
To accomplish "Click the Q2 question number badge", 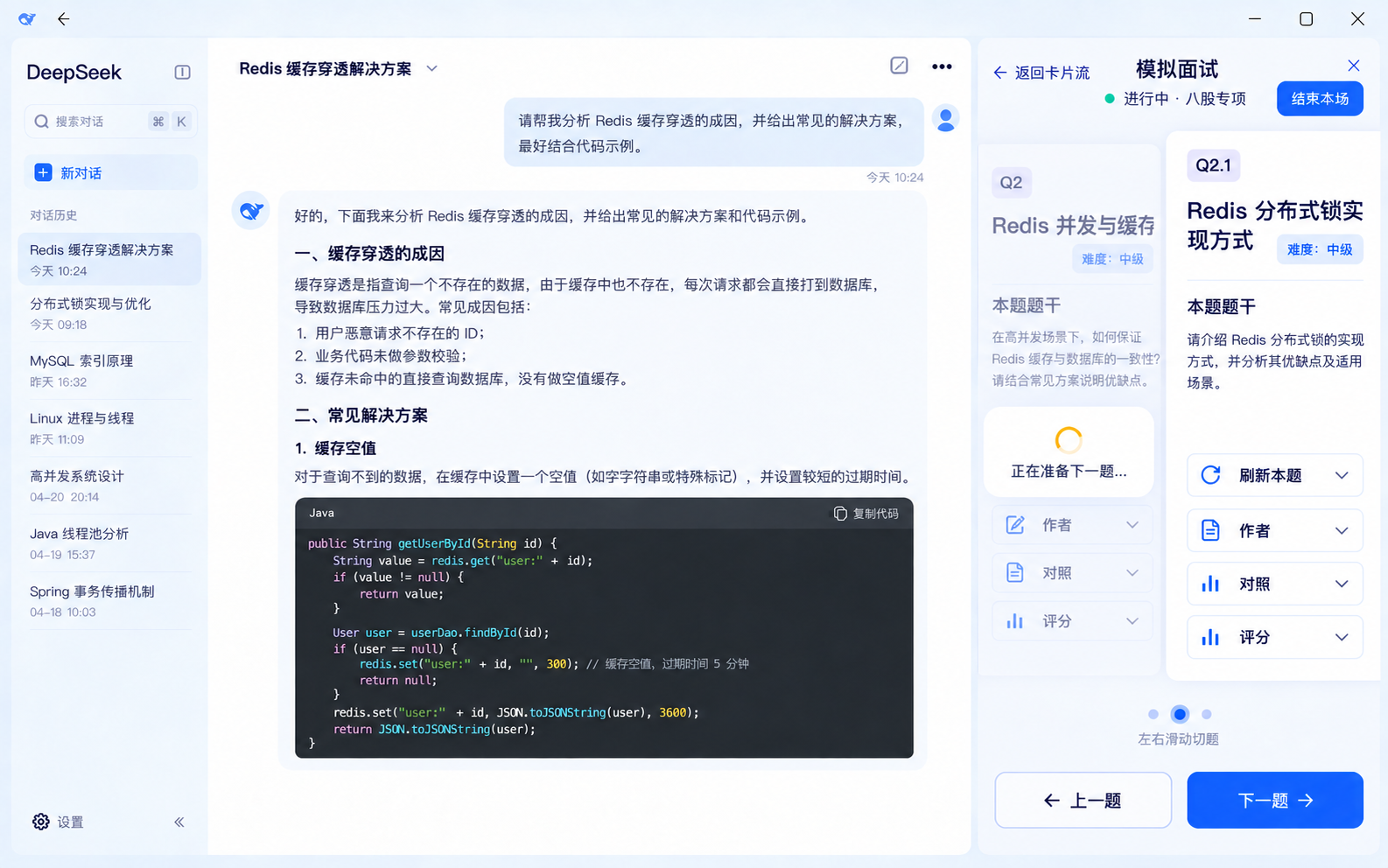I will (1011, 182).
